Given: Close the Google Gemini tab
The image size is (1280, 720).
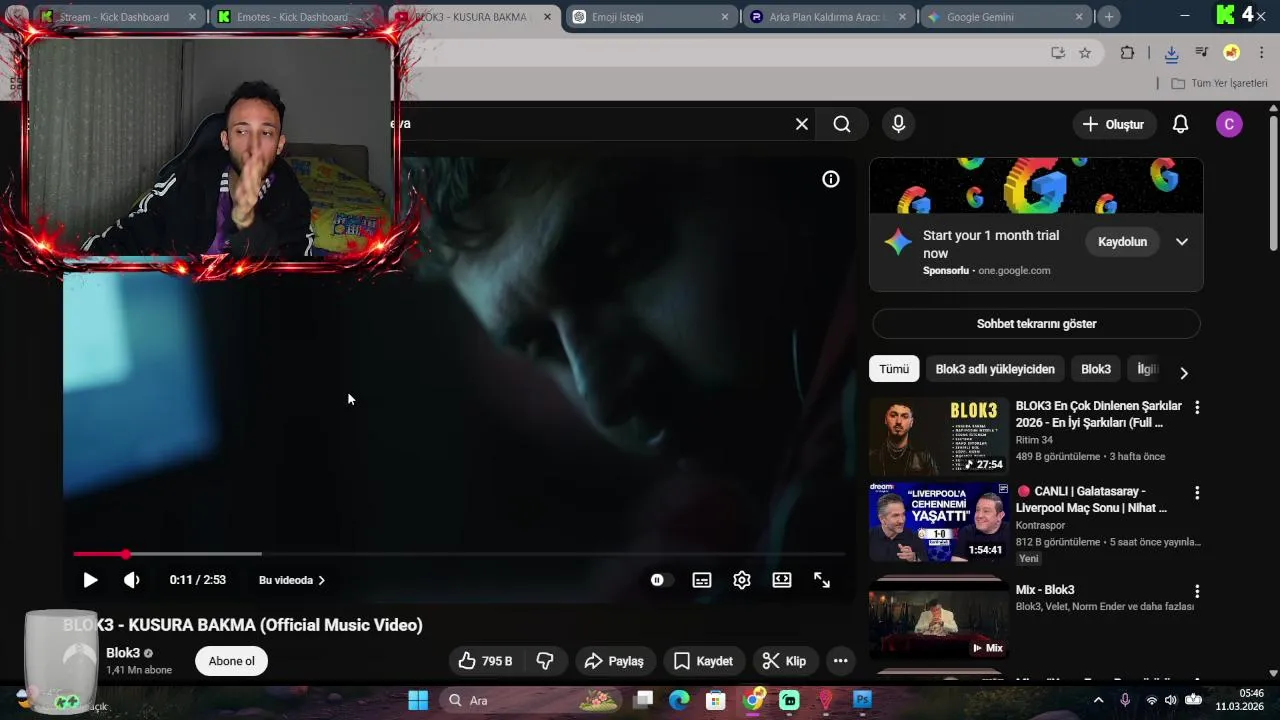Looking at the screenshot, I should pos(1079,17).
